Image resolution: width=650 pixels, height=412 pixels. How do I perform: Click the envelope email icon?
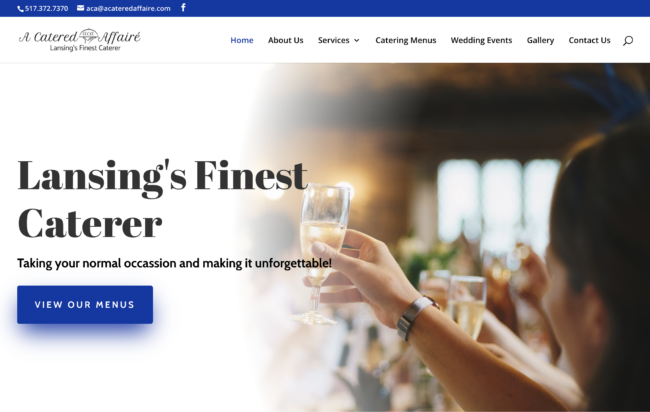[x=80, y=8]
